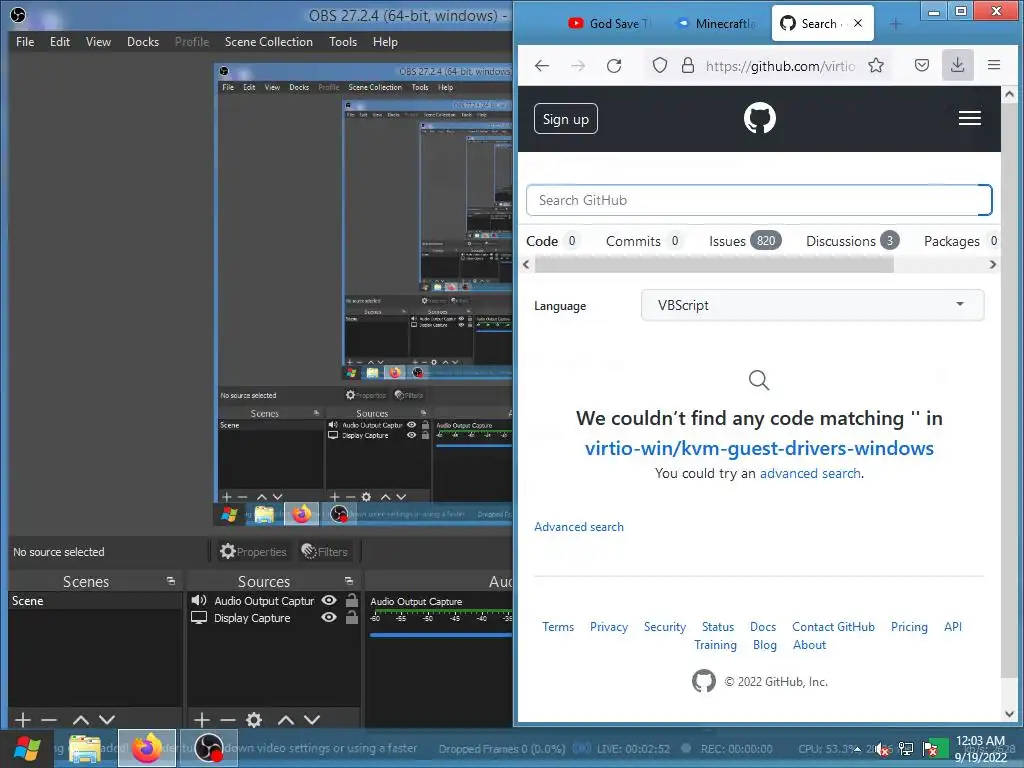The height and width of the screenshot is (768, 1024).
Task: Open the Pricing footer link
Action: 909,626
